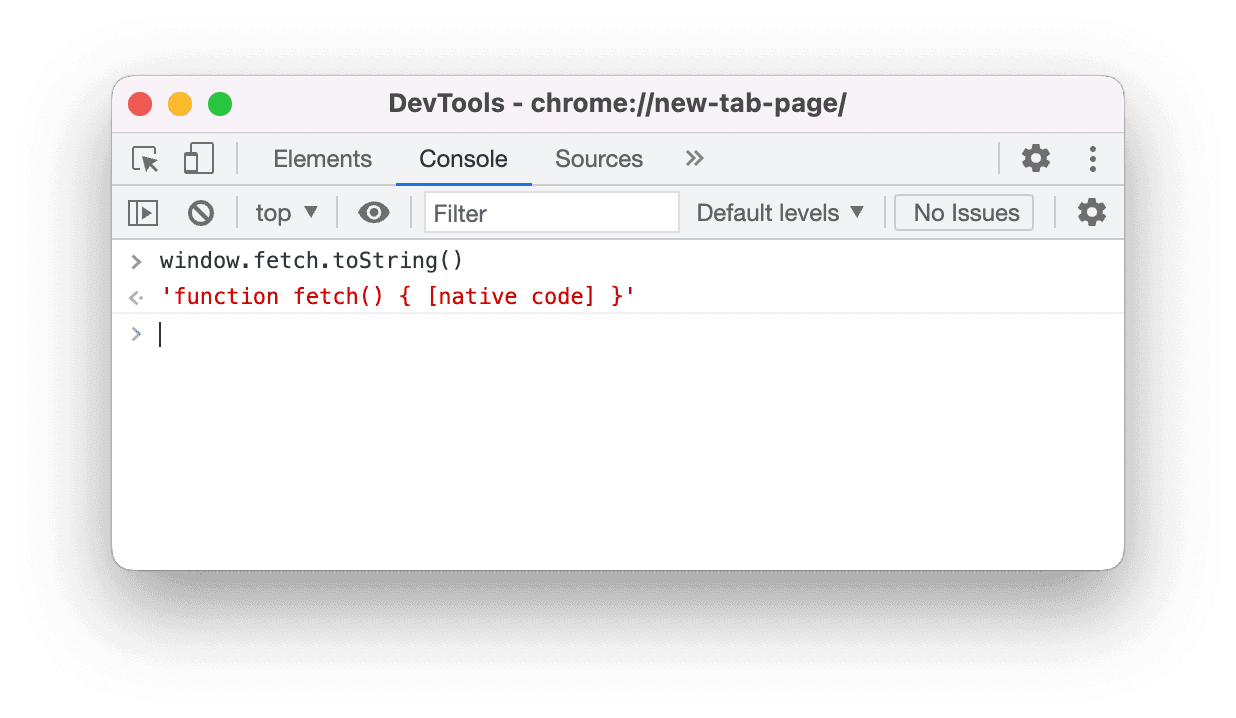Open the top JavaScript context dropdown
The height and width of the screenshot is (718, 1236).
tap(286, 213)
